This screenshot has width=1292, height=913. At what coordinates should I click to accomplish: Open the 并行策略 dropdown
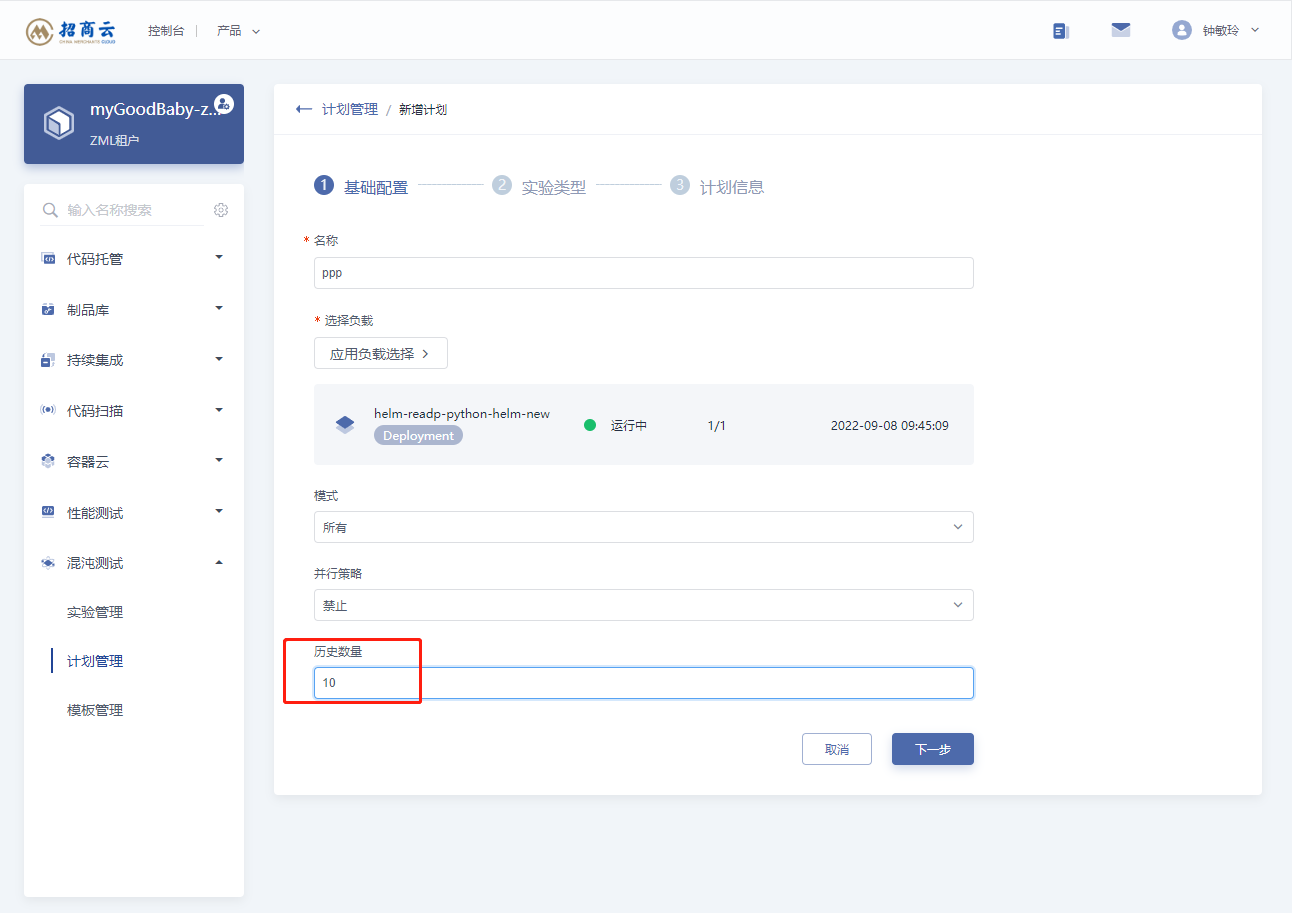644,605
